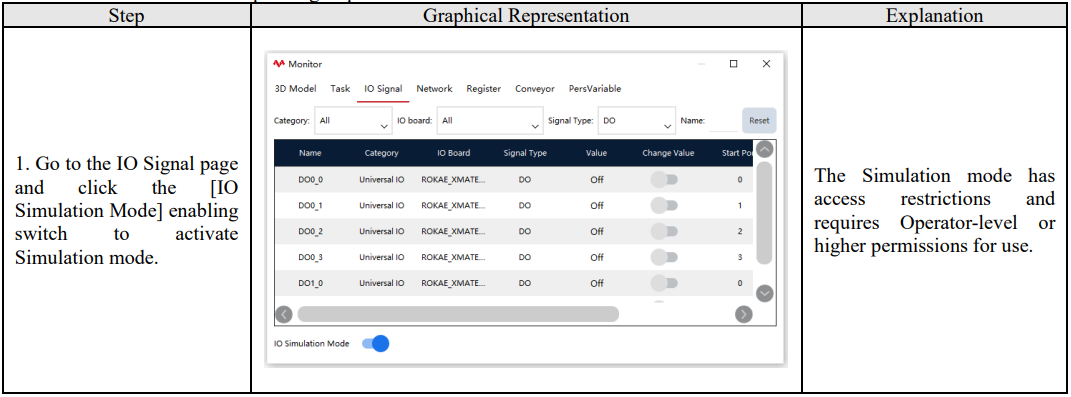This screenshot has width=1071, height=397.
Task: Open the Category dropdown
Action: pyautogui.click(x=354, y=120)
